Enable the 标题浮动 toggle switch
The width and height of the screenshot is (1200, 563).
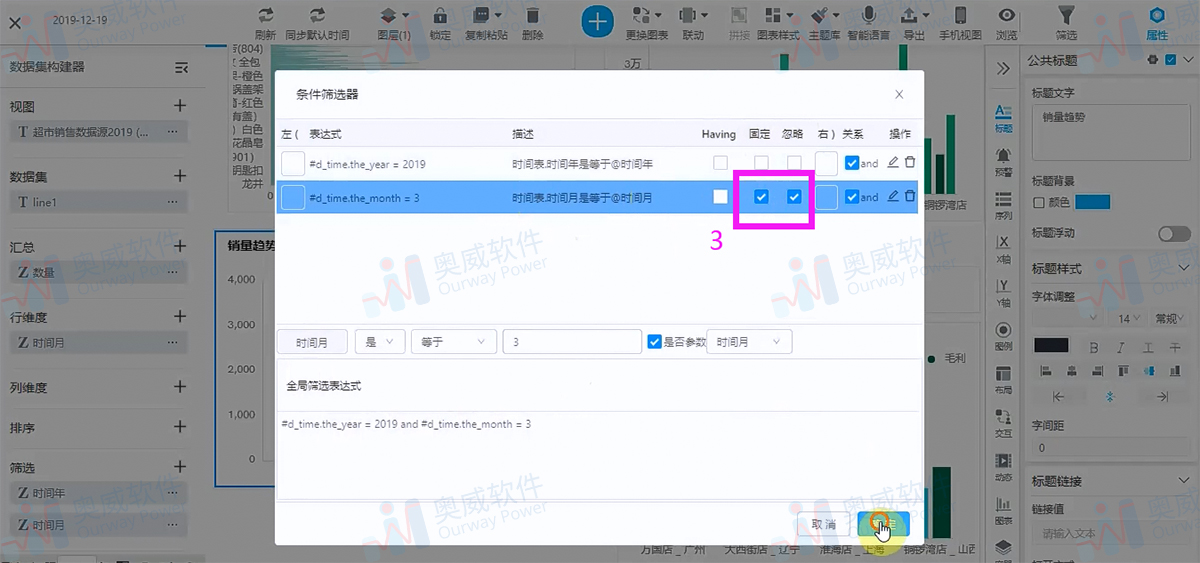click(x=1174, y=233)
